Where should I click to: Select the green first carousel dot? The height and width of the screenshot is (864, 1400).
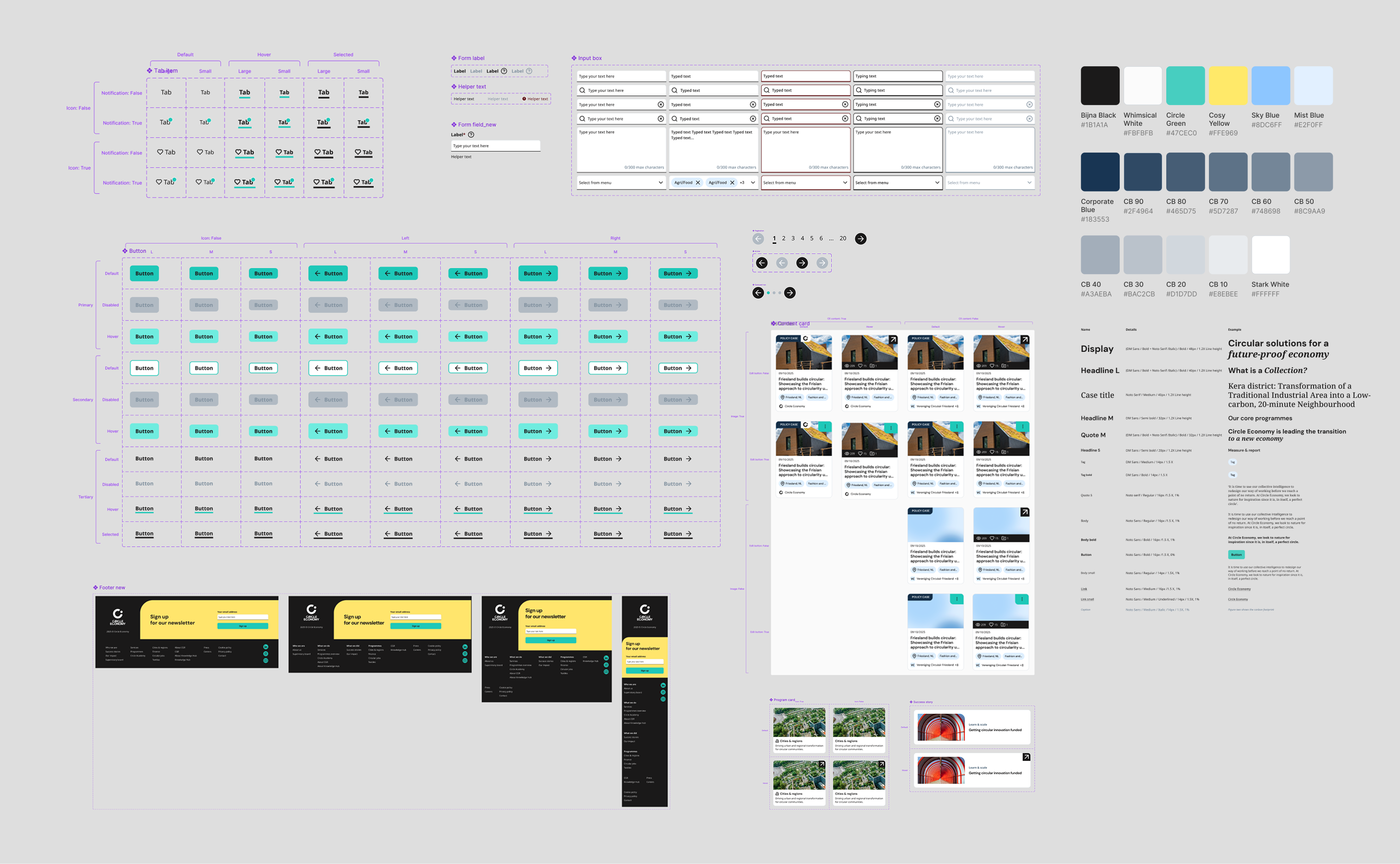(768, 293)
